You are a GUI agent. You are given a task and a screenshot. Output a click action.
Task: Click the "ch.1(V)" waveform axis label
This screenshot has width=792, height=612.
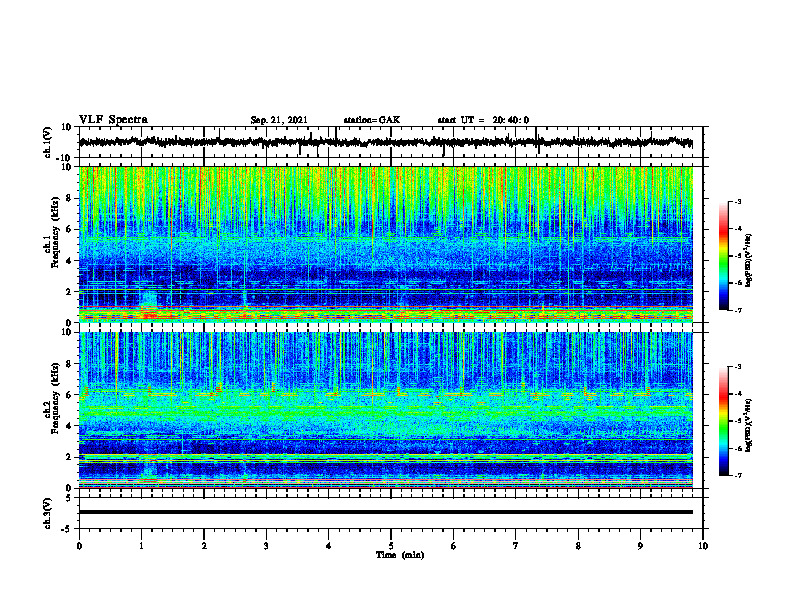point(48,142)
